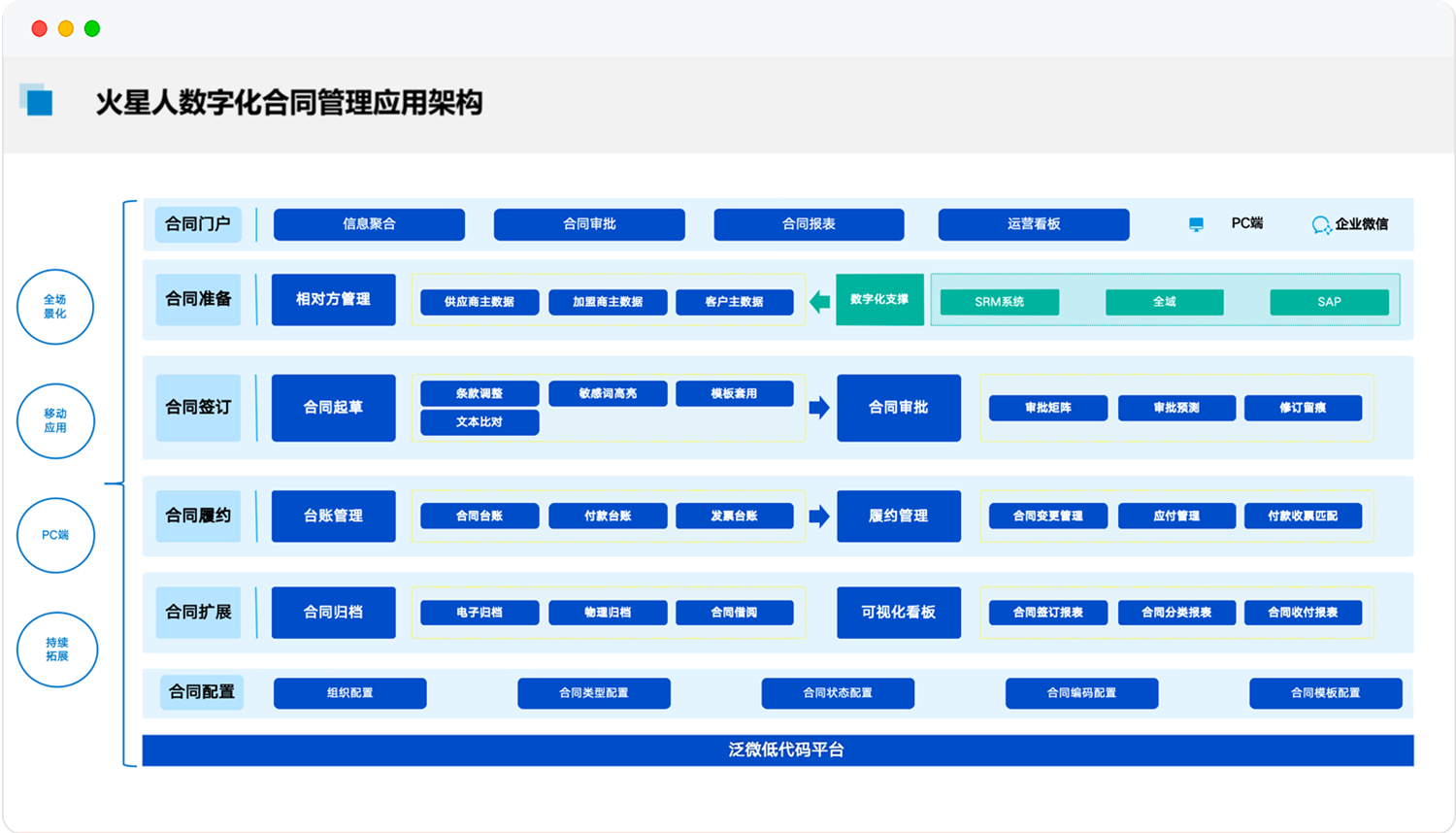Image resolution: width=1456 pixels, height=833 pixels.
Task: Click the green SAP box
Action: click(1329, 302)
